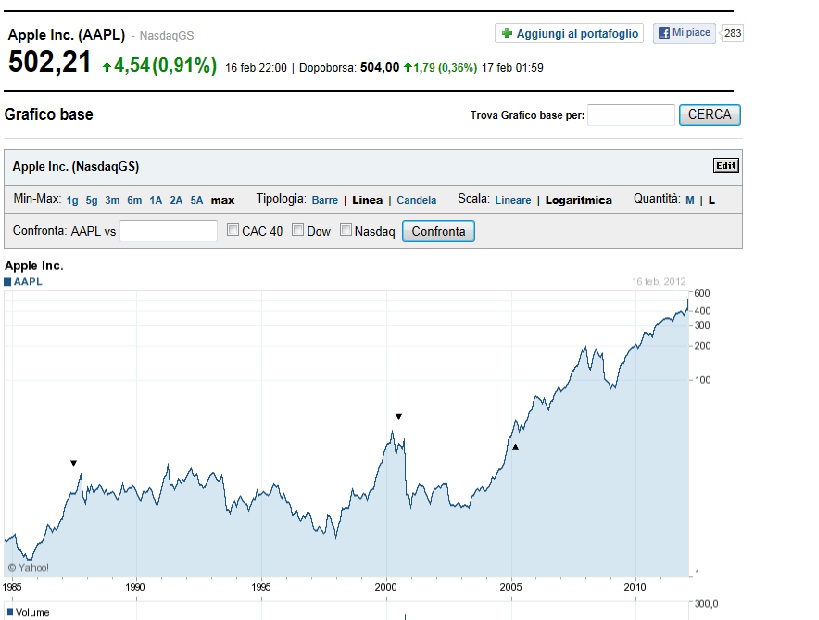The height and width of the screenshot is (620, 819).
Task: Choose Lineare scale option
Action: coord(513,200)
